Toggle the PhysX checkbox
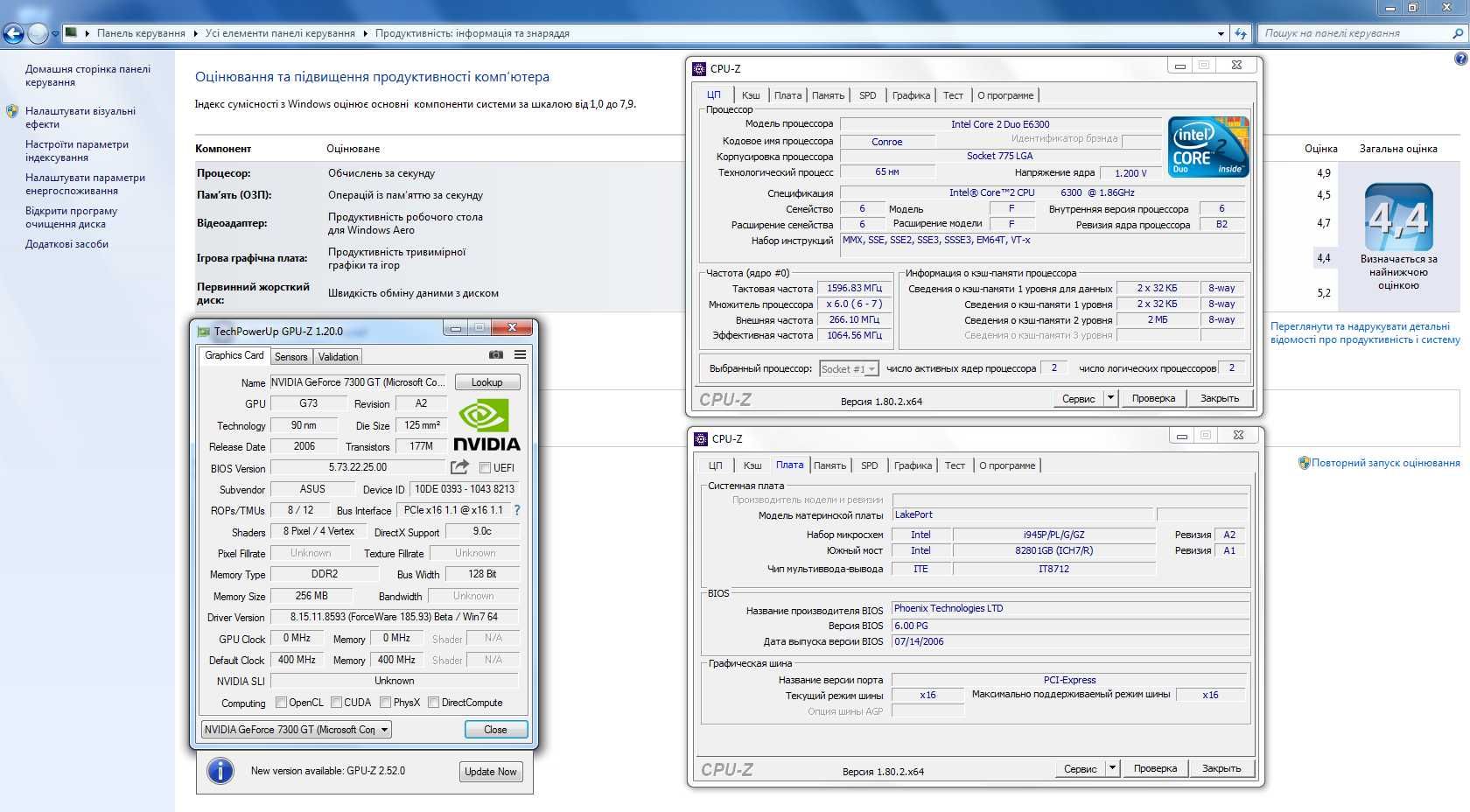This screenshot has width=1470, height=812. [x=386, y=703]
